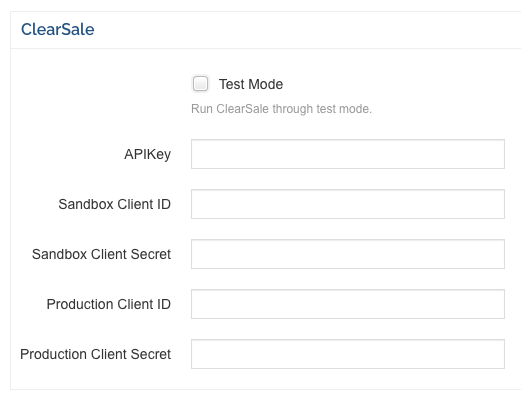Click 'ClearSale' within the gray help text
Screen dimensions: 521x401
pyautogui.click(x=242, y=109)
